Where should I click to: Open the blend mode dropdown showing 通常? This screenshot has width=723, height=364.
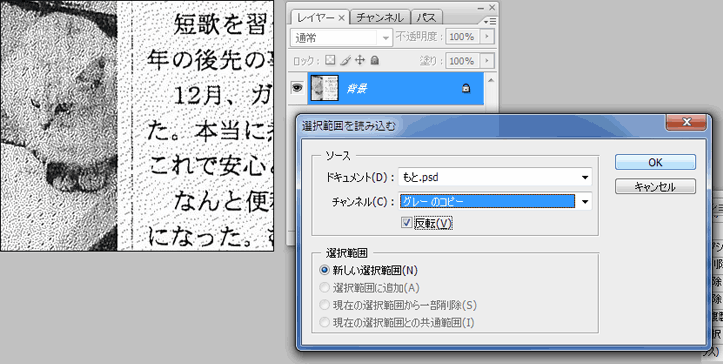click(341, 38)
